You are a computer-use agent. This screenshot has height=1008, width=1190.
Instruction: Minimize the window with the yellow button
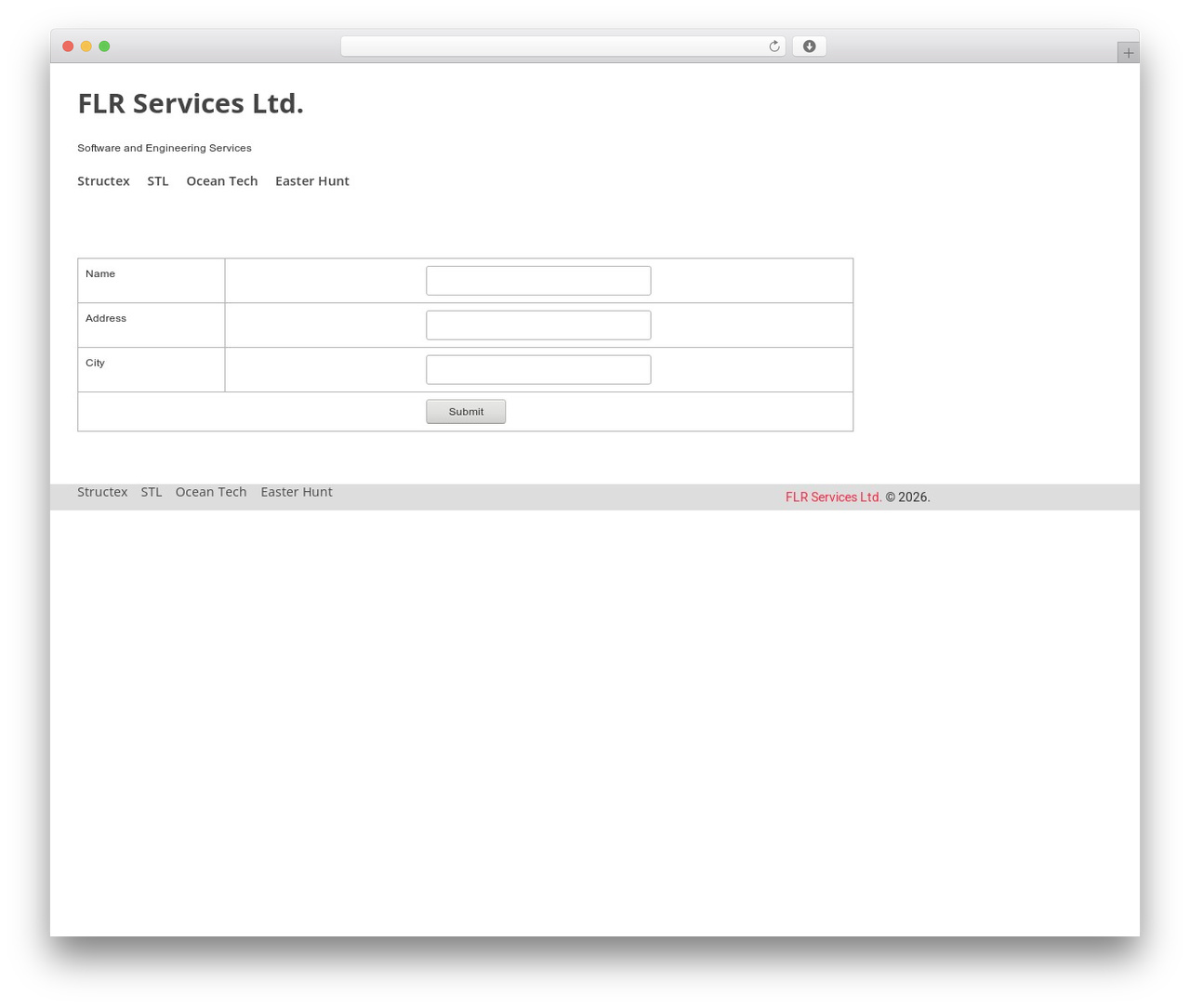click(86, 46)
